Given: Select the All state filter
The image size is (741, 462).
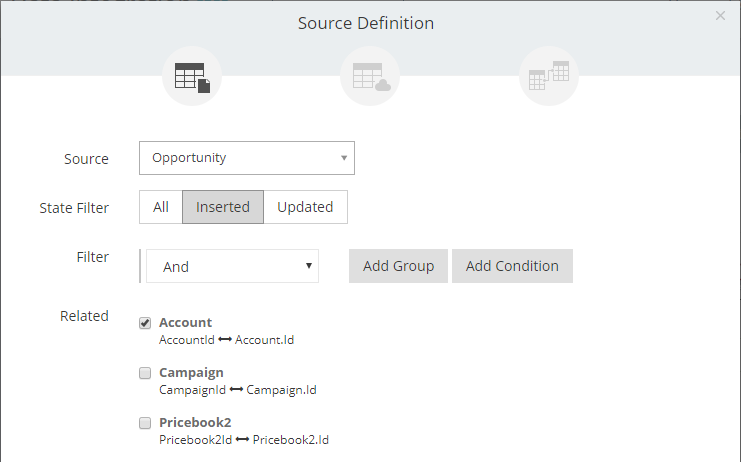Looking at the screenshot, I should [161, 207].
